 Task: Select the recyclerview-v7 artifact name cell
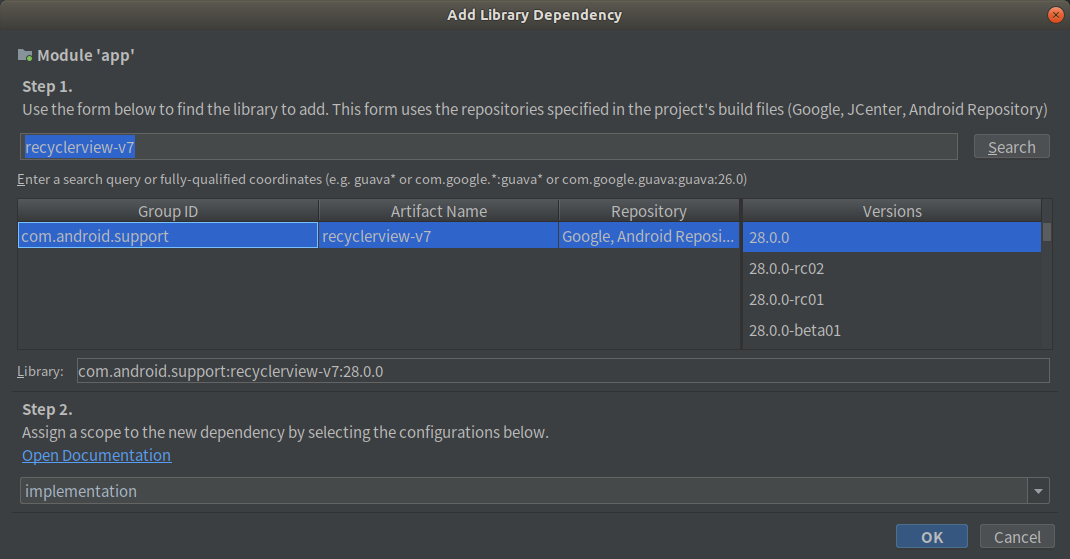tap(438, 235)
